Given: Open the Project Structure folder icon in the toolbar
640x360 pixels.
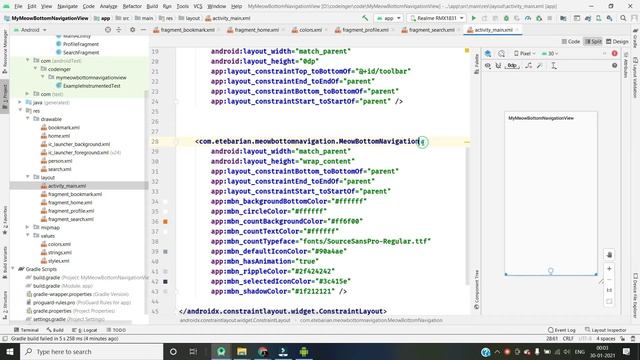Looking at the screenshot, I should (563, 18).
